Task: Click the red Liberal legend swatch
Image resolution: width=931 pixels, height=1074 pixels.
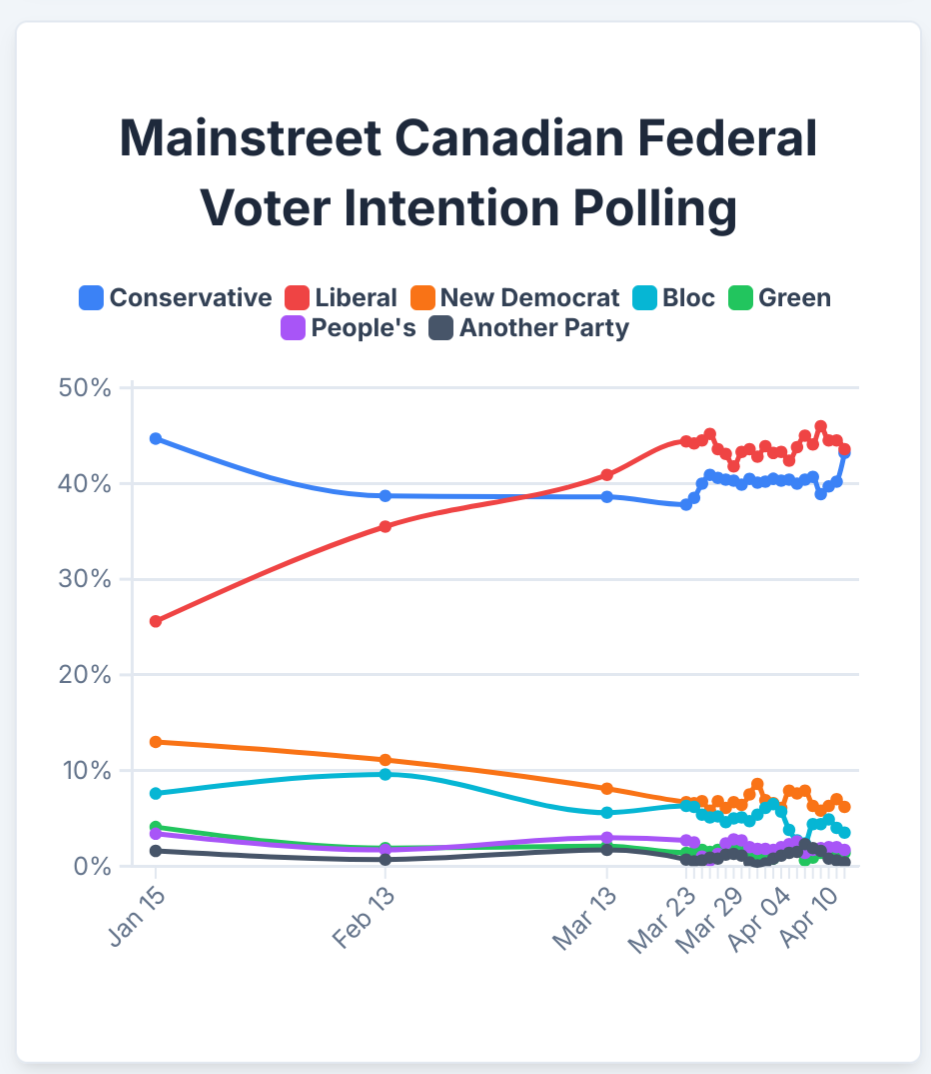Action: [x=297, y=297]
